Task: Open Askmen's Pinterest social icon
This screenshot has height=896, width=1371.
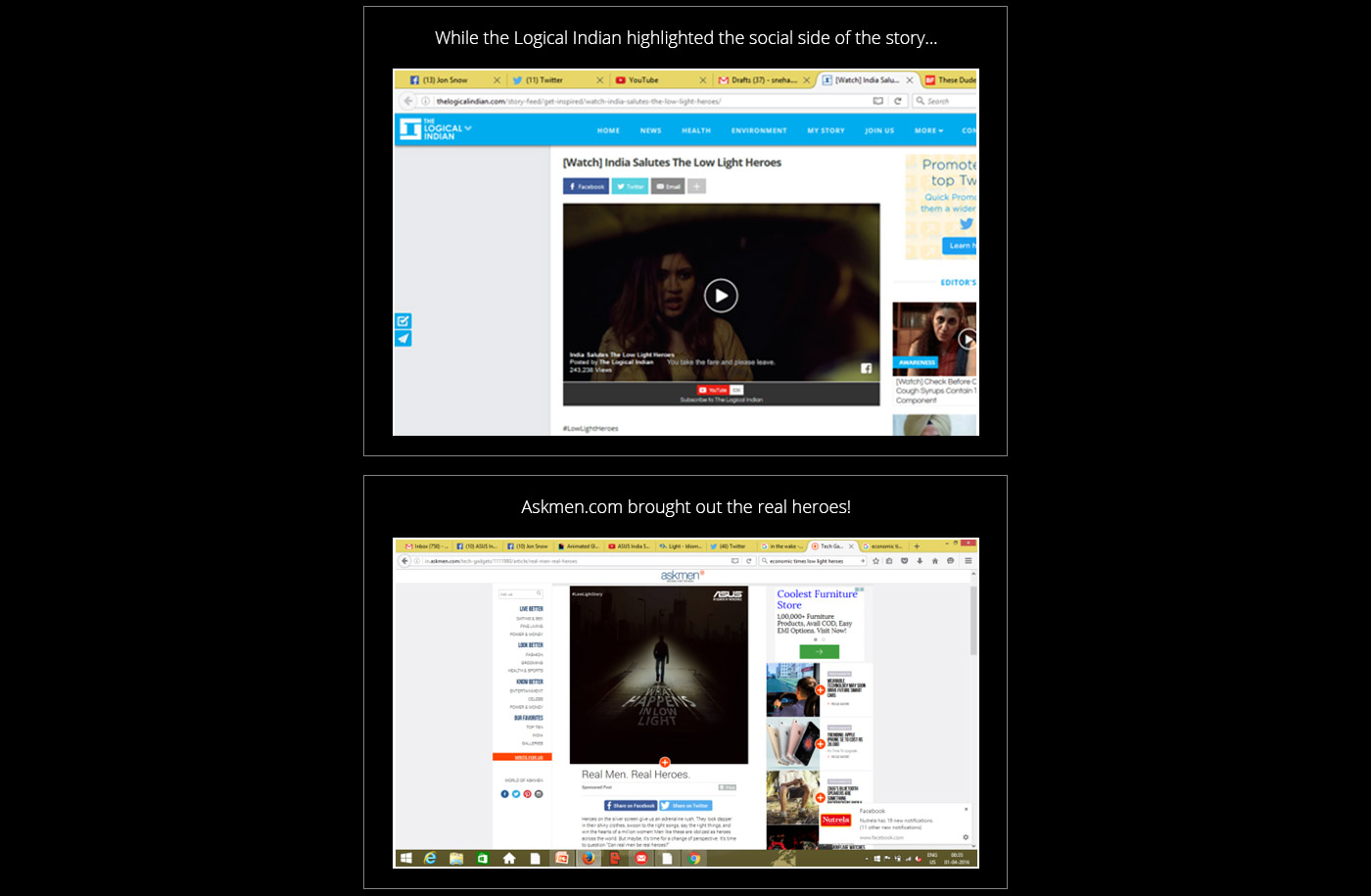Action: [x=527, y=794]
